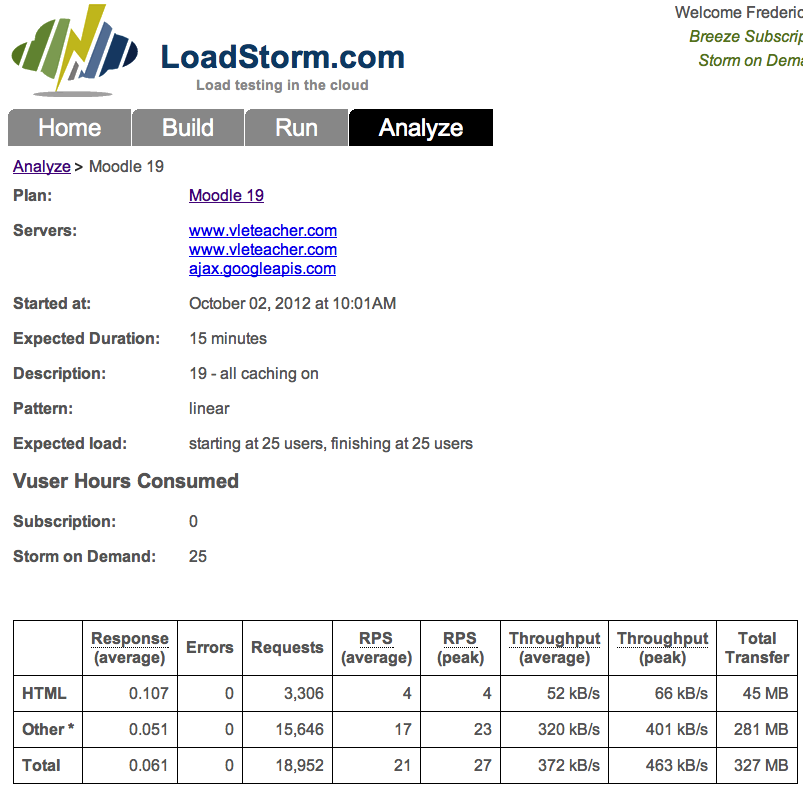Image resolution: width=803 pixels, height=788 pixels.
Task: Click the Other * row label
Action: pos(48,730)
